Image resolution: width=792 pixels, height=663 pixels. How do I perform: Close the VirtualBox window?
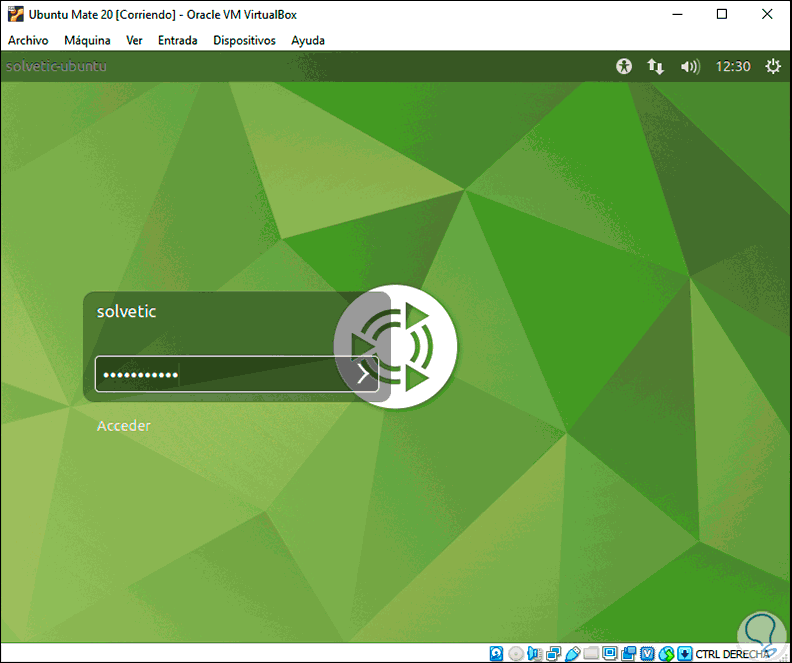767,14
